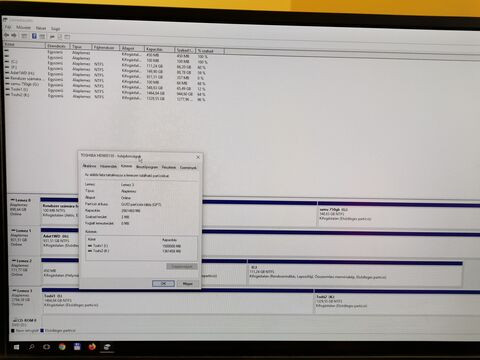This screenshot has width=480, height=360.
Task: Click the black 'Nem lefoglalt' legend swatch
Action: click(x=13, y=331)
